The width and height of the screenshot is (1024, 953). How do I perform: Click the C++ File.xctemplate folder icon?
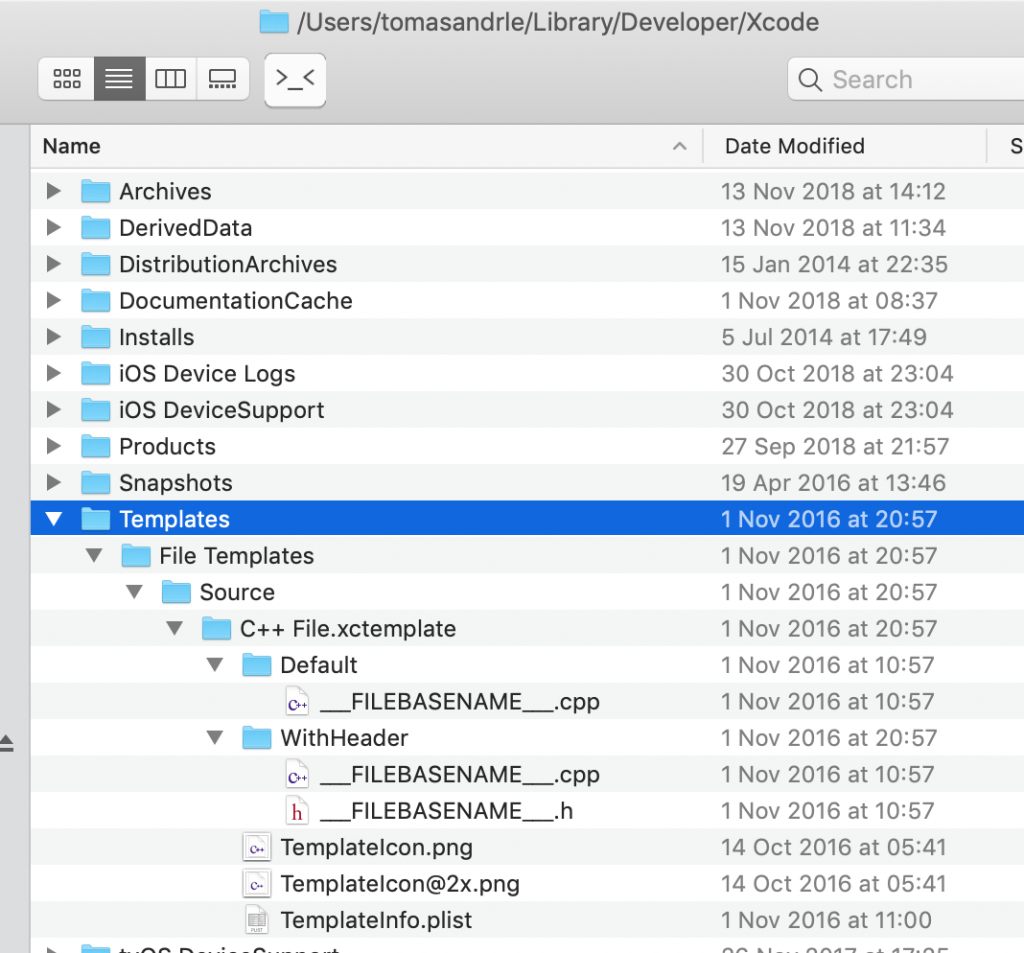pyautogui.click(x=216, y=628)
